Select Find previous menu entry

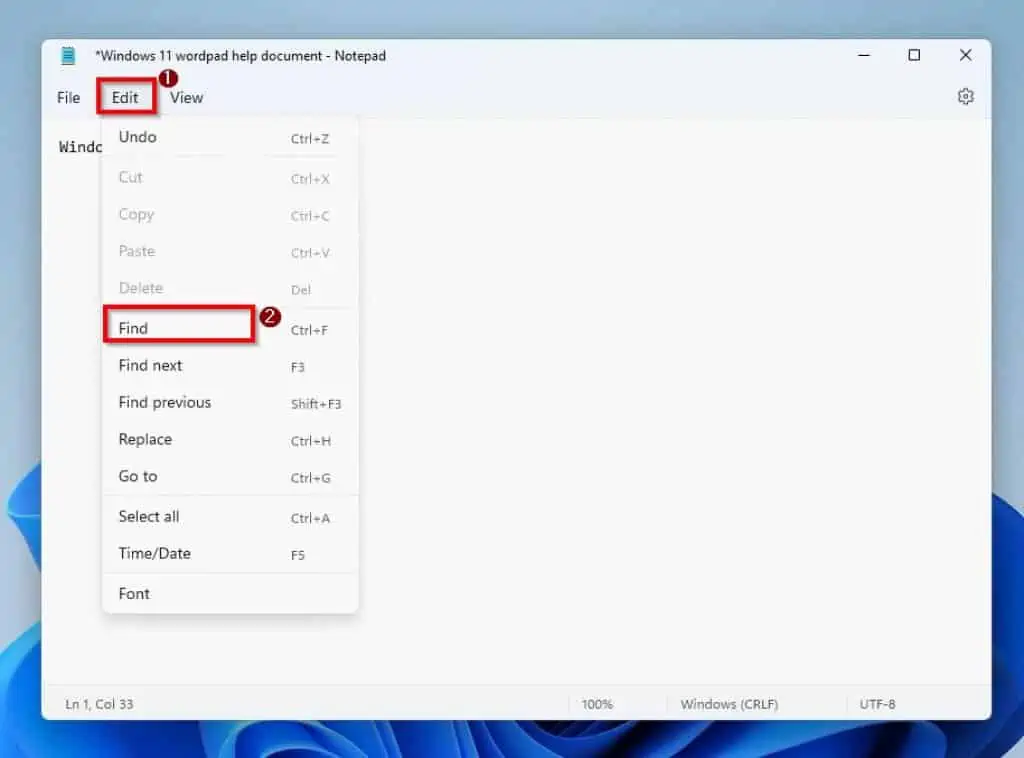[230, 403]
